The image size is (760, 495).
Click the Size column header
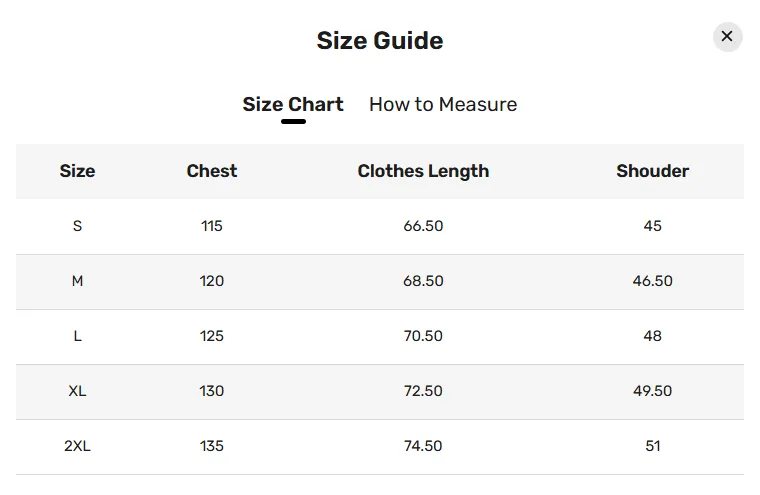point(77,171)
